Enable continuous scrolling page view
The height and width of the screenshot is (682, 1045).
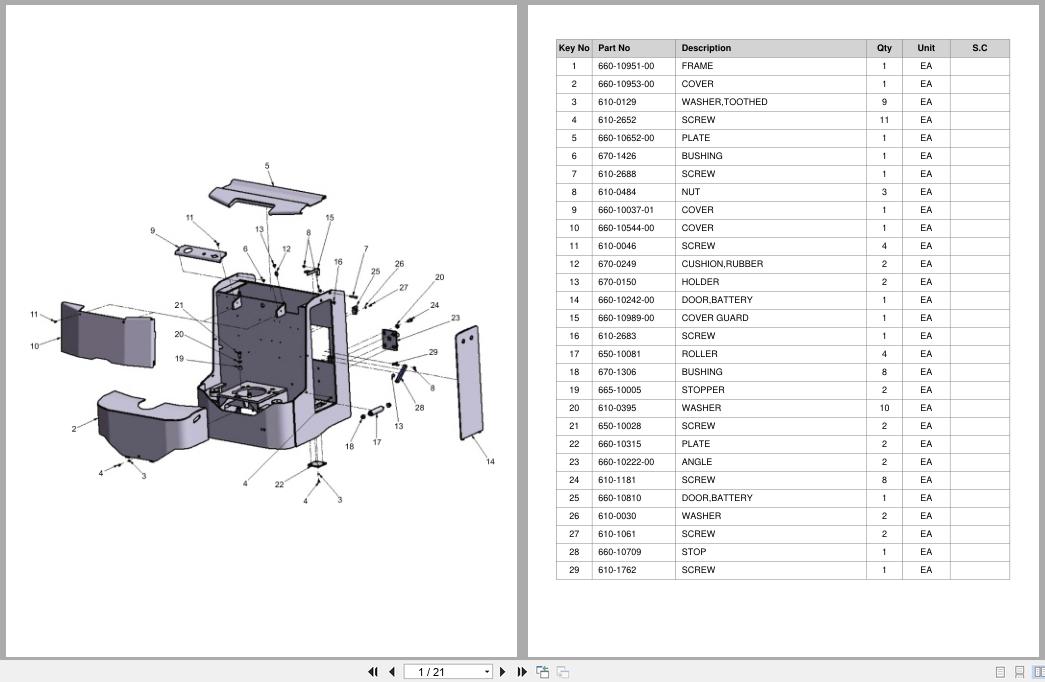pos(1019,672)
